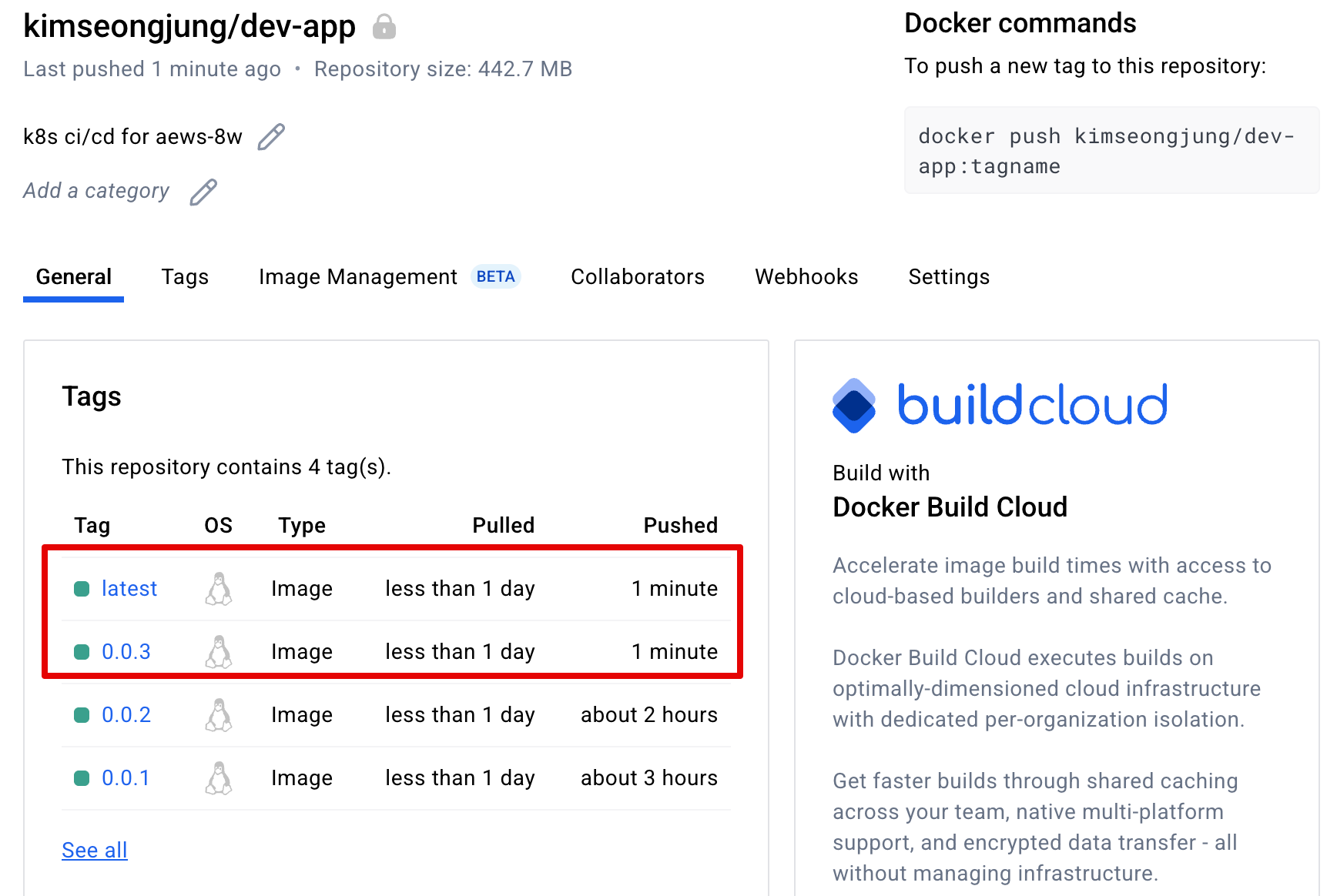
Task: Click the buildcloud logo
Action: pyautogui.click(x=1000, y=405)
